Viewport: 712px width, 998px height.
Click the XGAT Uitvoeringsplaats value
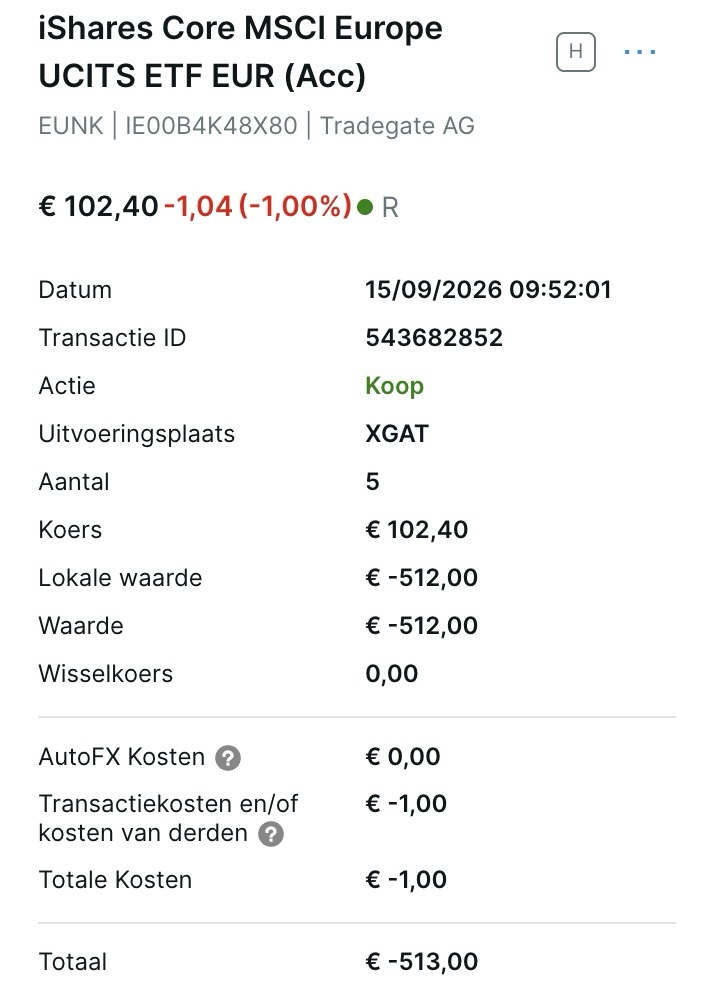point(397,433)
